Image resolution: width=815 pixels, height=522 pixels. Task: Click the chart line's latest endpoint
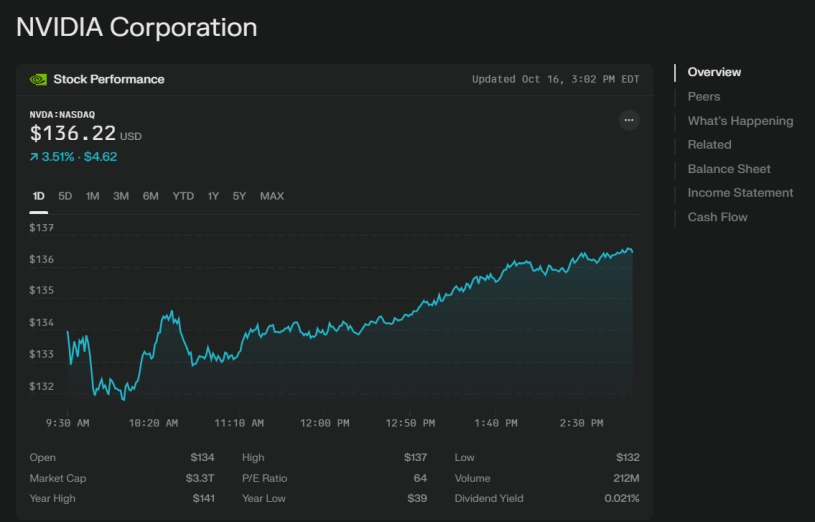632,252
